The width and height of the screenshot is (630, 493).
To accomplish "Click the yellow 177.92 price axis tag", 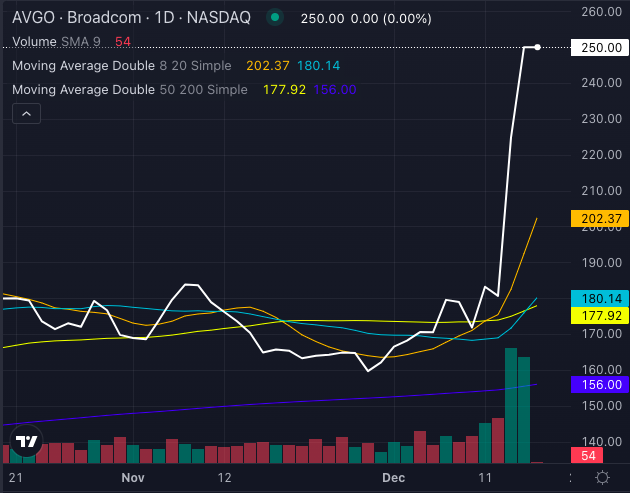I will click(x=596, y=315).
